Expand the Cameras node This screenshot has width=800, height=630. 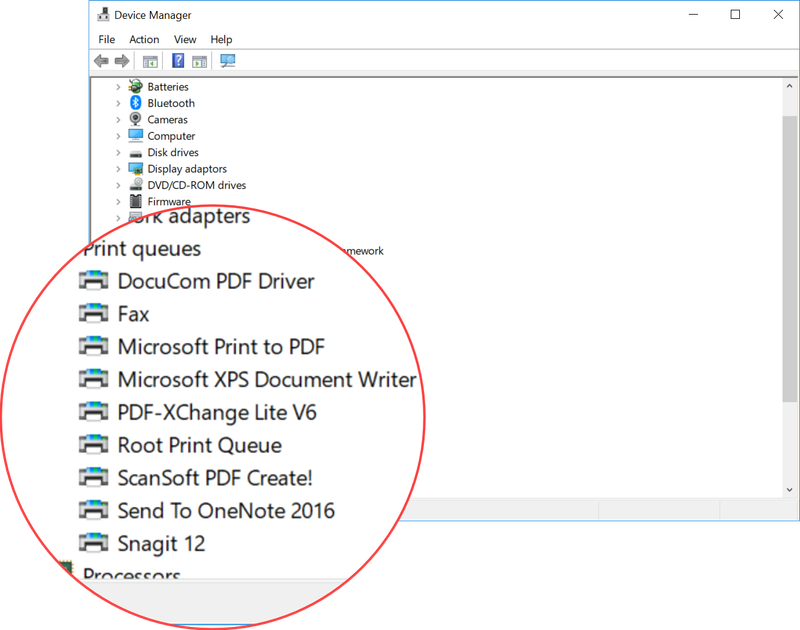(x=118, y=119)
